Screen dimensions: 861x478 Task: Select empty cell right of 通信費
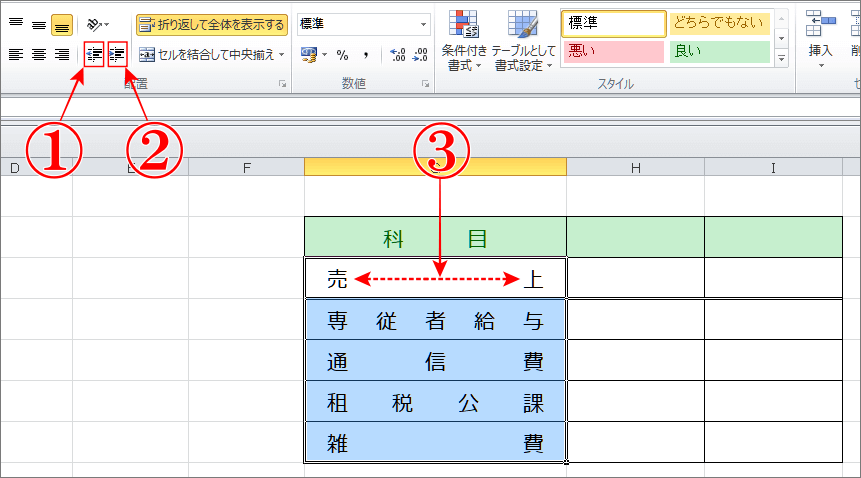[635, 361]
